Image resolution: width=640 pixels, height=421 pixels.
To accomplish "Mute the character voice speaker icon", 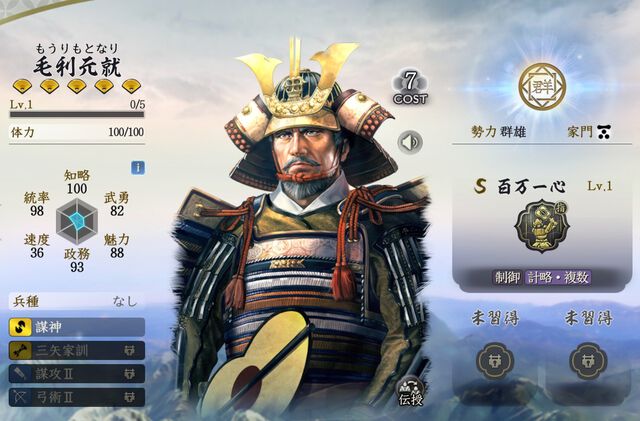I will [410, 143].
